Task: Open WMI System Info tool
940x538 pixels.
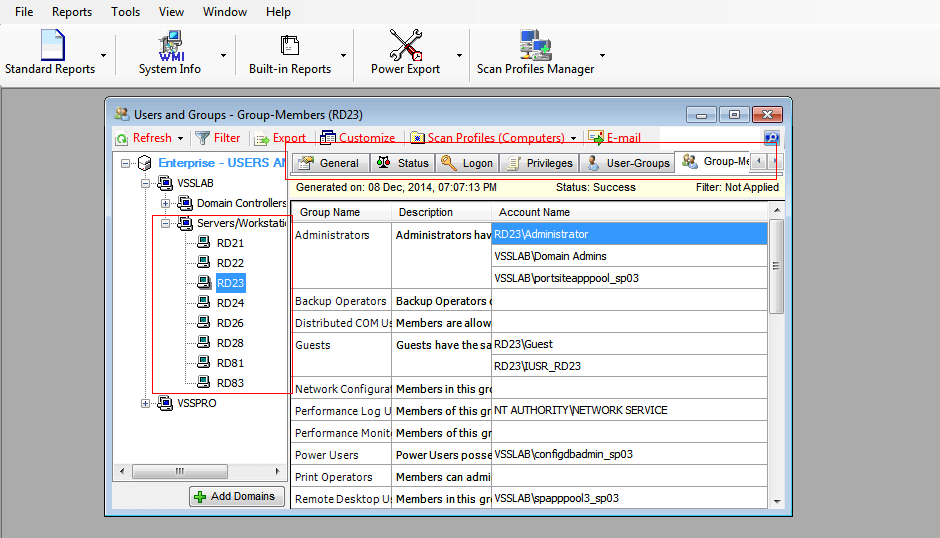Action: point(170,53)
